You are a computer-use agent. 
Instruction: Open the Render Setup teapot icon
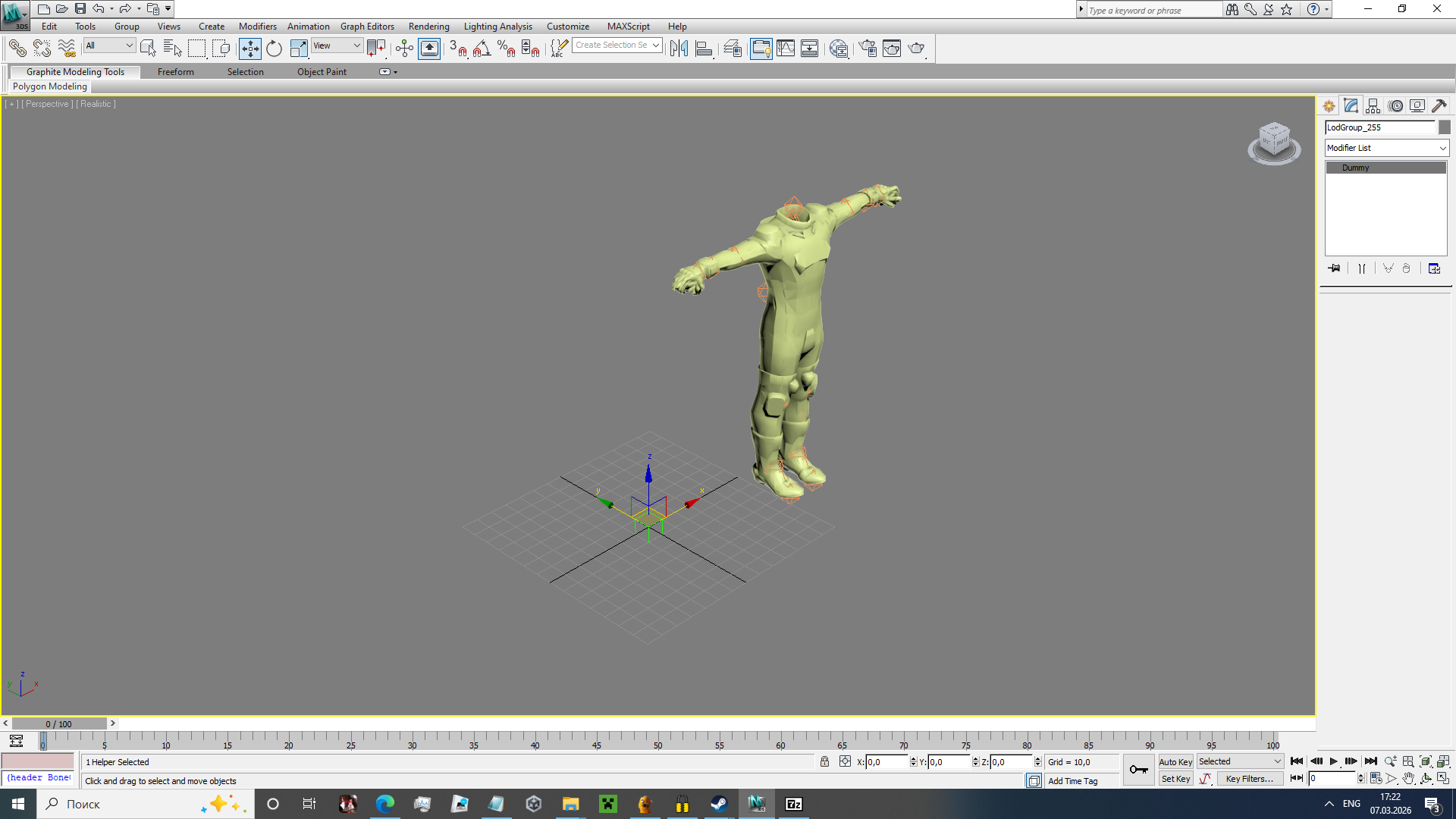click(868, 49)
